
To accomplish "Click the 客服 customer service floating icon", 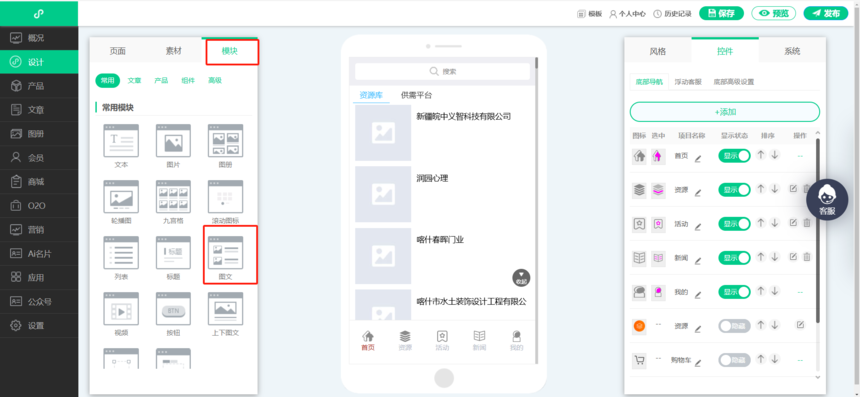I will point(827,200).
